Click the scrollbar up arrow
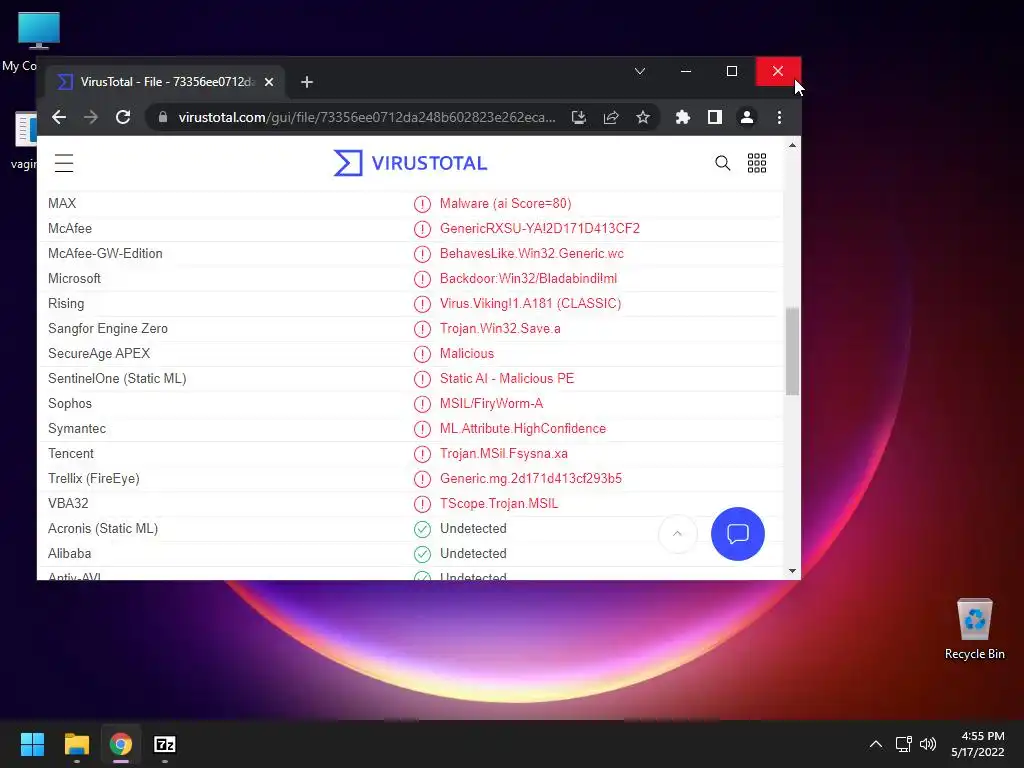1024x768 pixels. pos(792,145)
